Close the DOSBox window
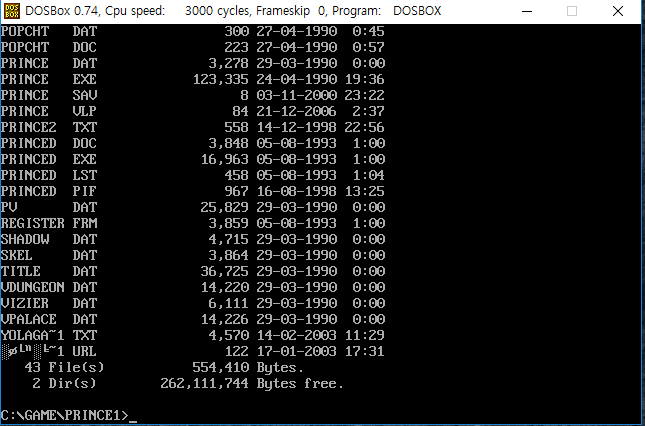 click(618, 11)
